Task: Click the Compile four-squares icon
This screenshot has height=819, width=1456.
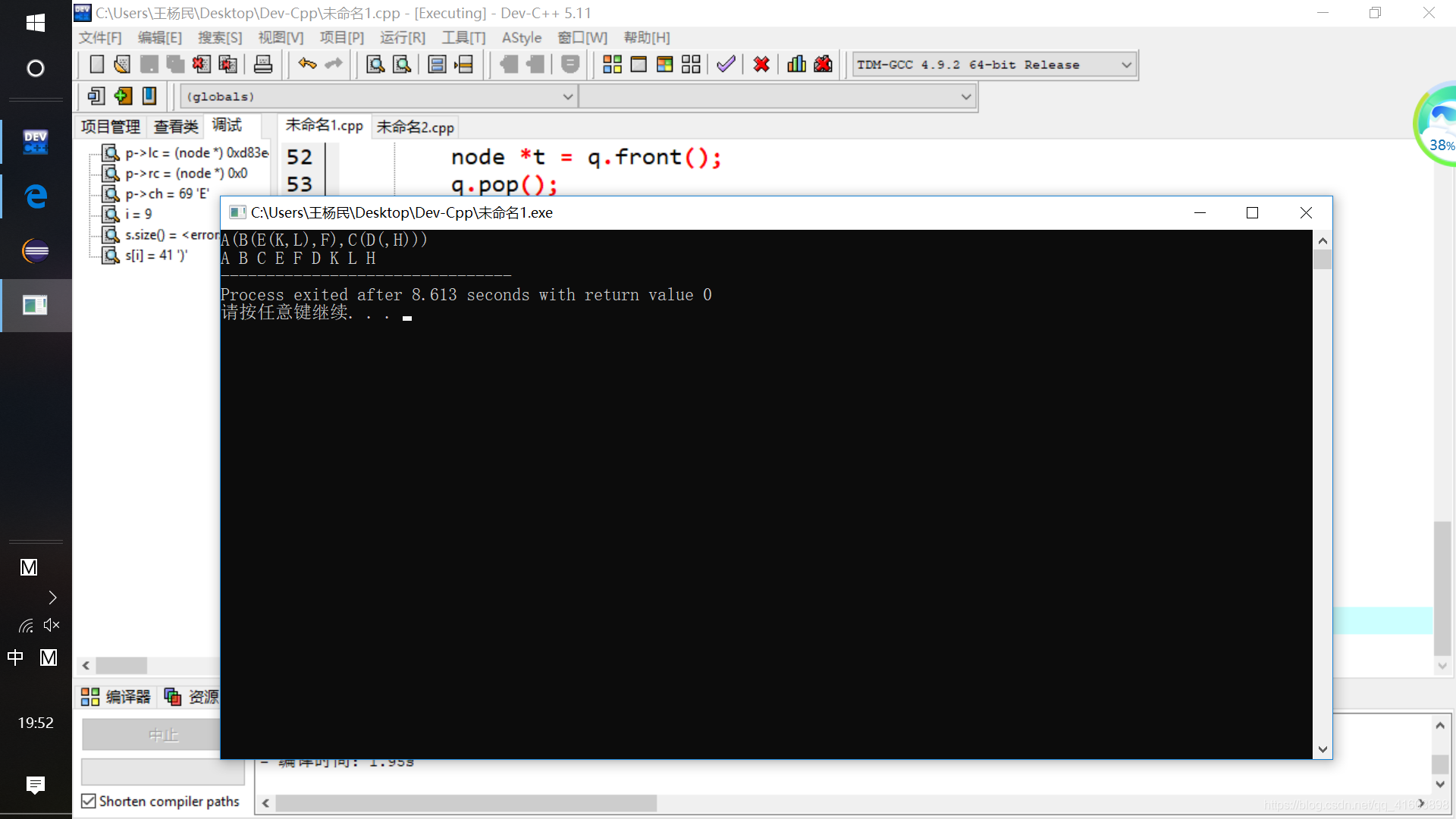Action: click(x=612, y=64)
